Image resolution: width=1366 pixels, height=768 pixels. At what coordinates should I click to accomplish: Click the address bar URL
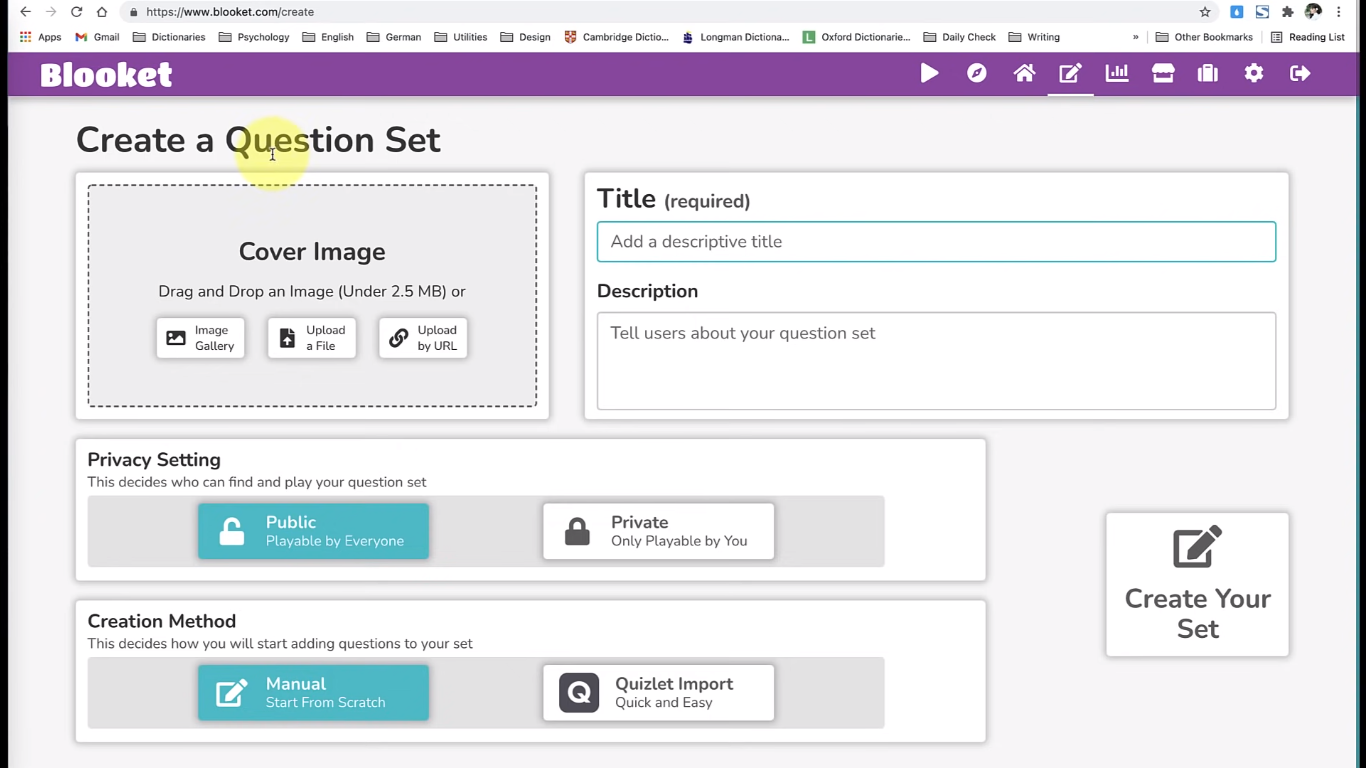coord(230,12)
